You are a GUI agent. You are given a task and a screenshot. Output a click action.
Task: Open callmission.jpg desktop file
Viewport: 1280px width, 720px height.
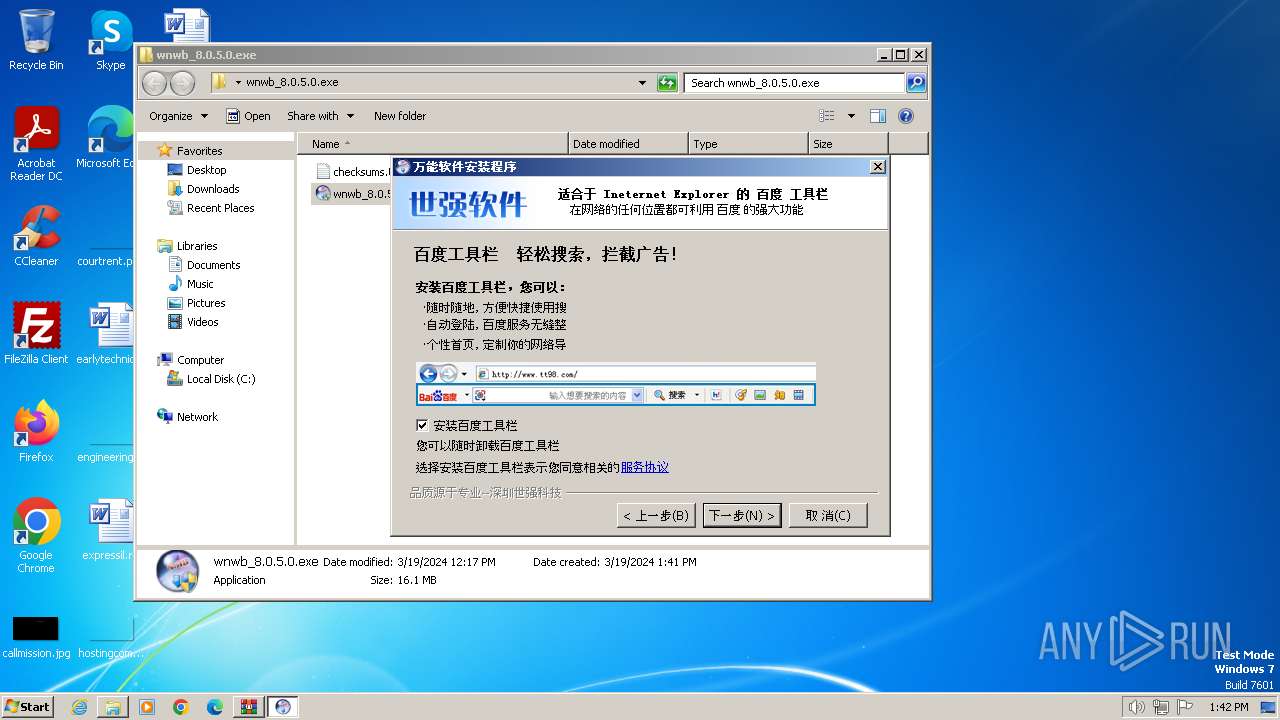pyautogui.click(x=36, y=637)
